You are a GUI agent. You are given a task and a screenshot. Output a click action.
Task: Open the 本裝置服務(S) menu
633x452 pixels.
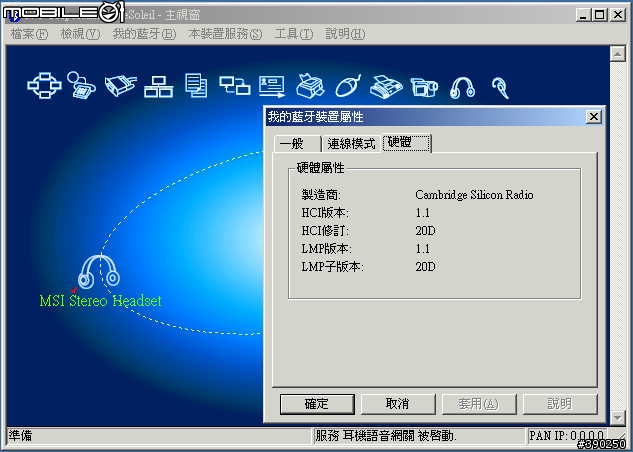coord(225,34)
